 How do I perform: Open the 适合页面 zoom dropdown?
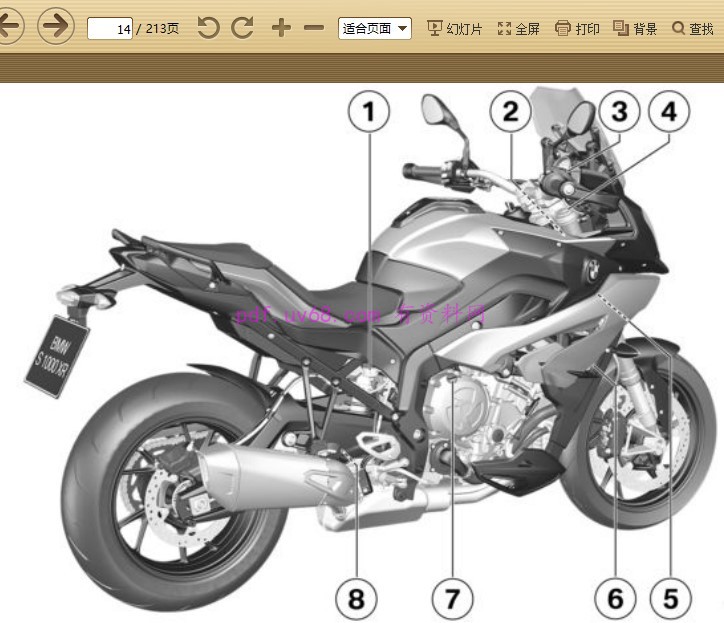pos(374,29)
